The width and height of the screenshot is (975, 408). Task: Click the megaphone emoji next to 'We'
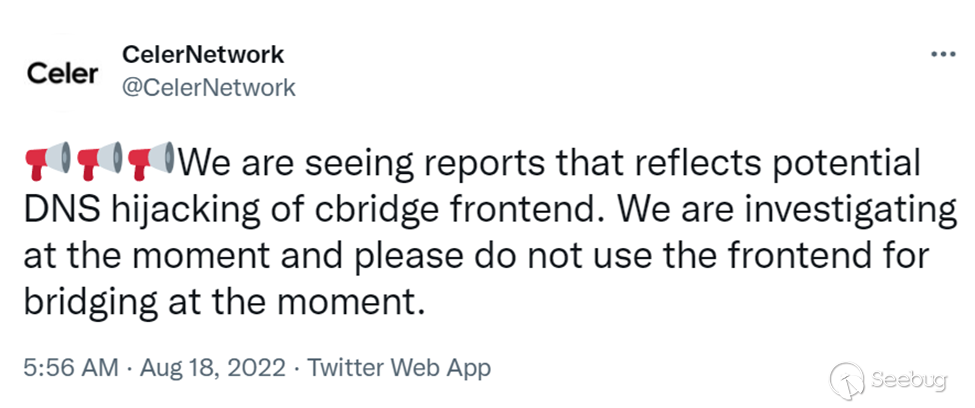[x=151, y=161]
